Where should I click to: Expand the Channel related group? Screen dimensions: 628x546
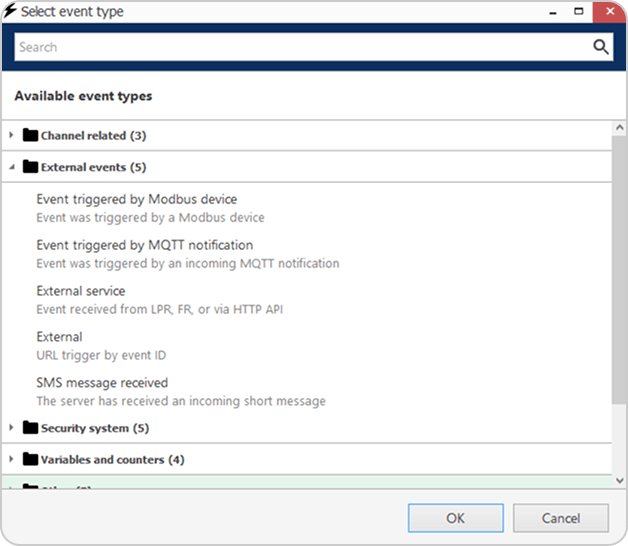click(x=12, y=135)
